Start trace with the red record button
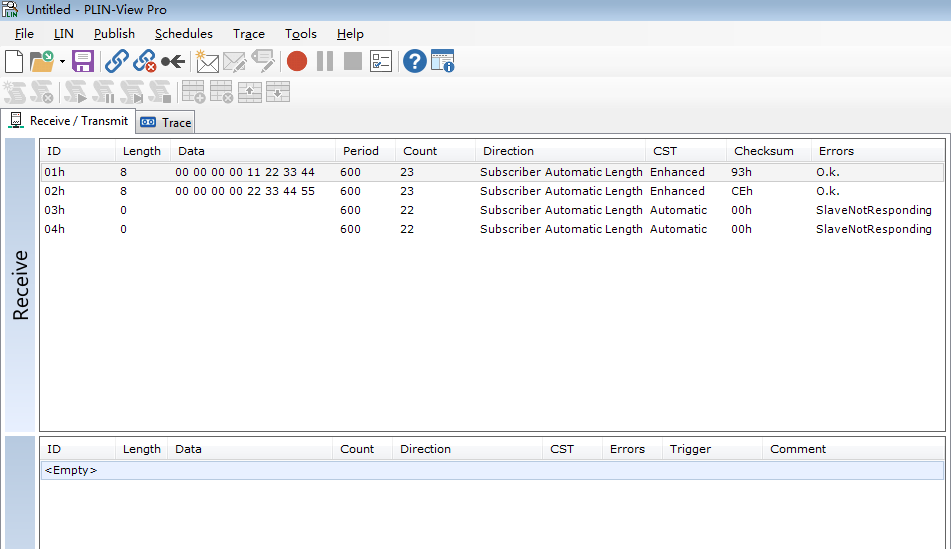The width and height of the screenshot is (951, 549). click(297, 62)
